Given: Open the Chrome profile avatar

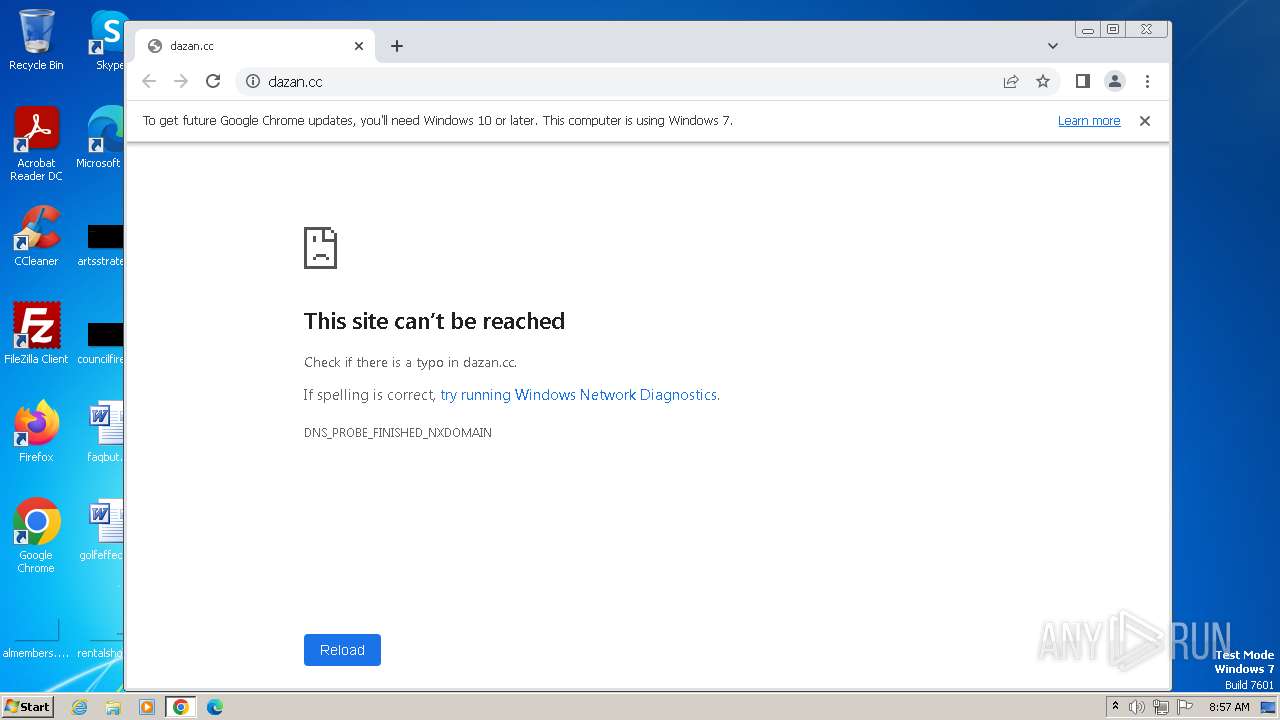Looking at the screenshot, I should coord(1115,82).
